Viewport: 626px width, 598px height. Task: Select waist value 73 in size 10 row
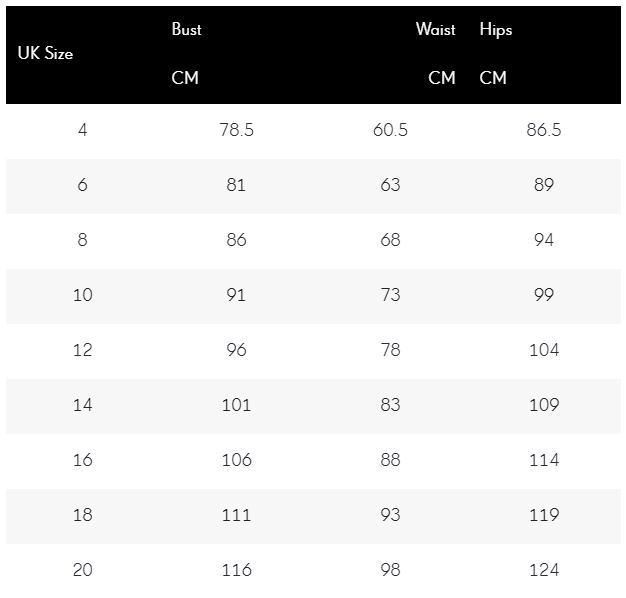390,295
